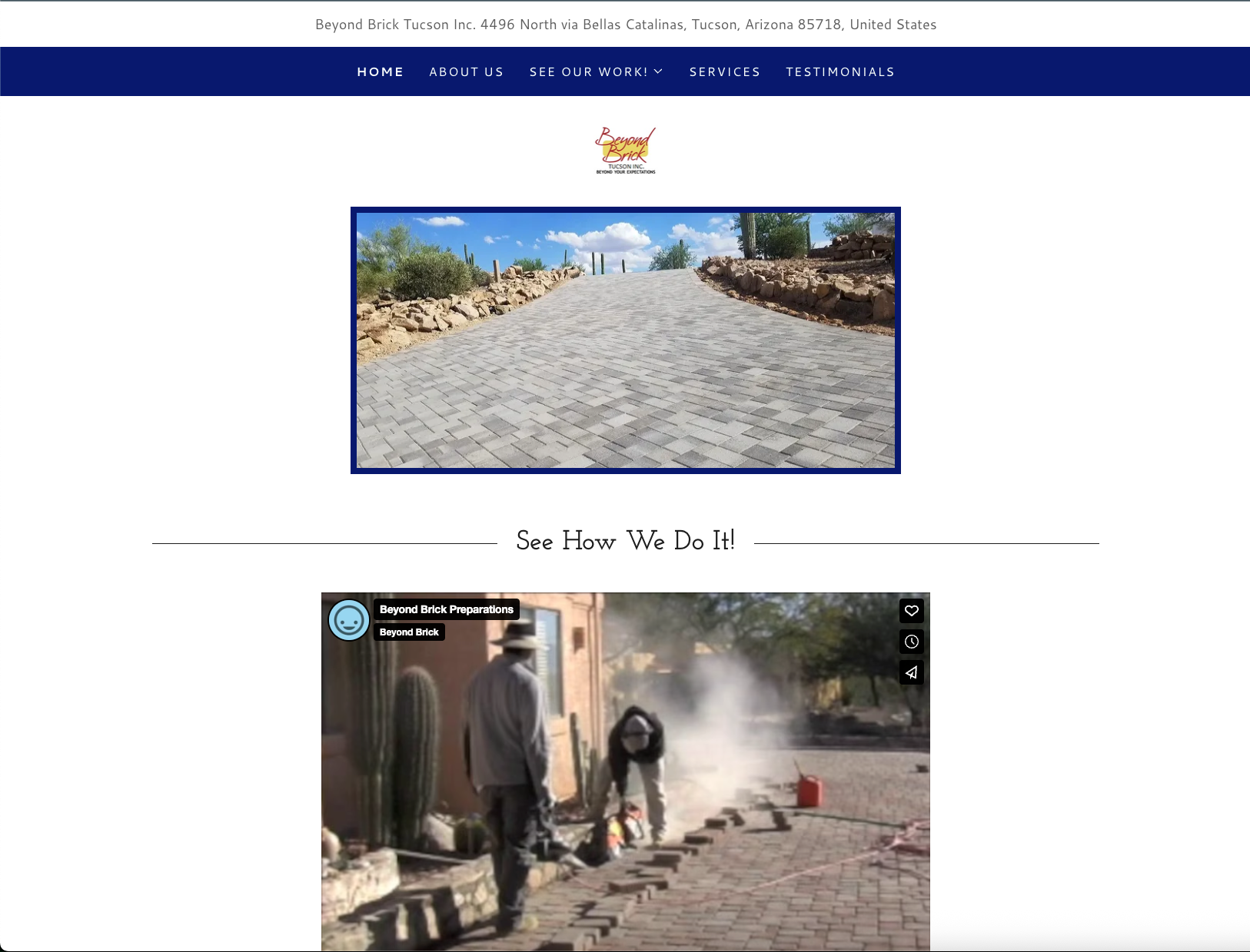Click the paver driveway hero image
Viewport: 1250px width, 952px height.
[625, 340]
